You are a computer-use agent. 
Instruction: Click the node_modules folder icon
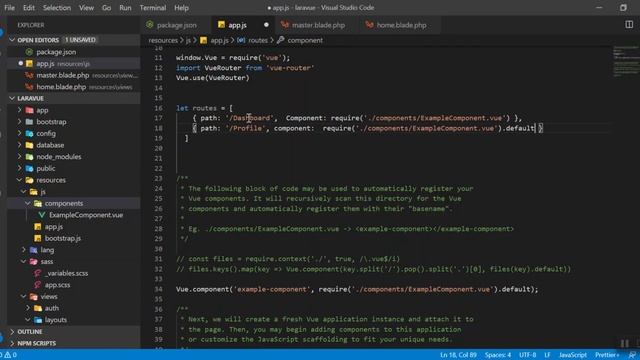click(x=29, y=157)
